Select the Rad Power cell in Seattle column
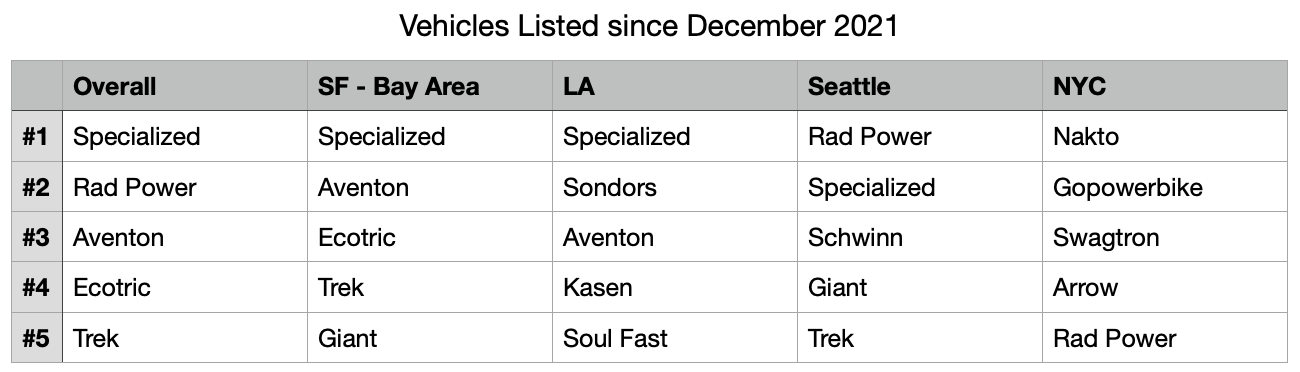 tap(920, 136)
